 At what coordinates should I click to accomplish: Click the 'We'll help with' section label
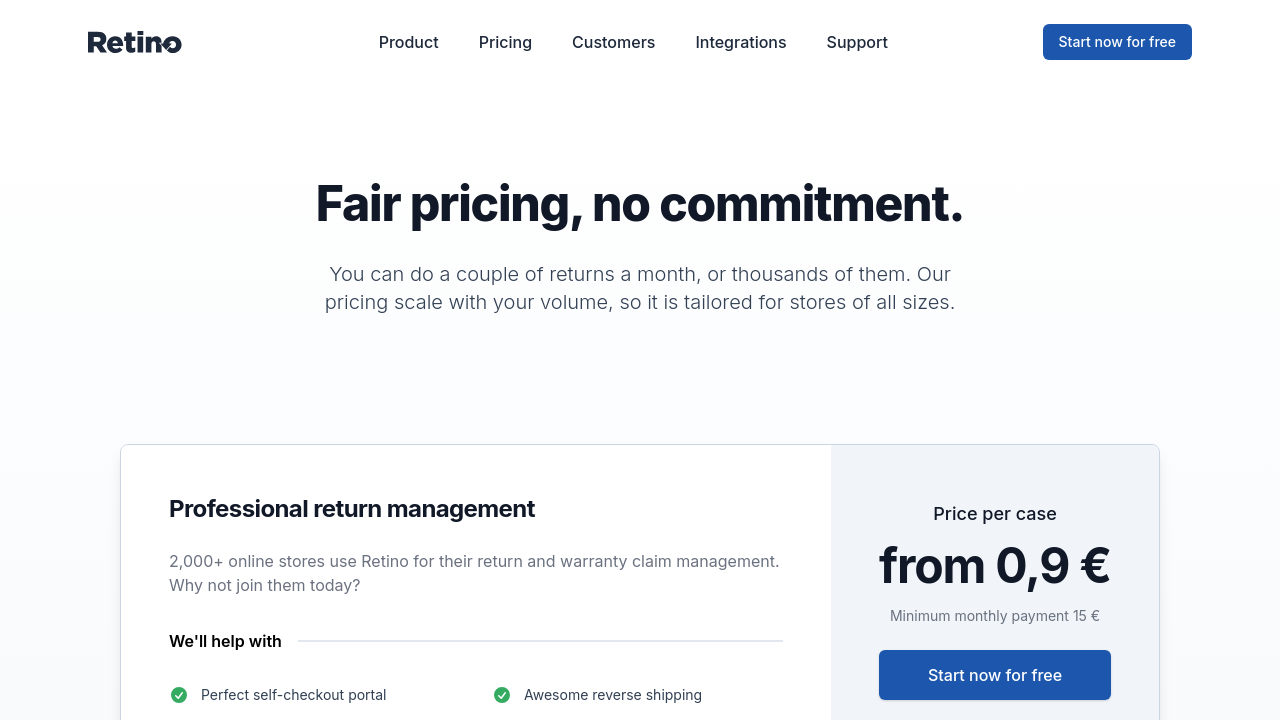pos(225,641)
